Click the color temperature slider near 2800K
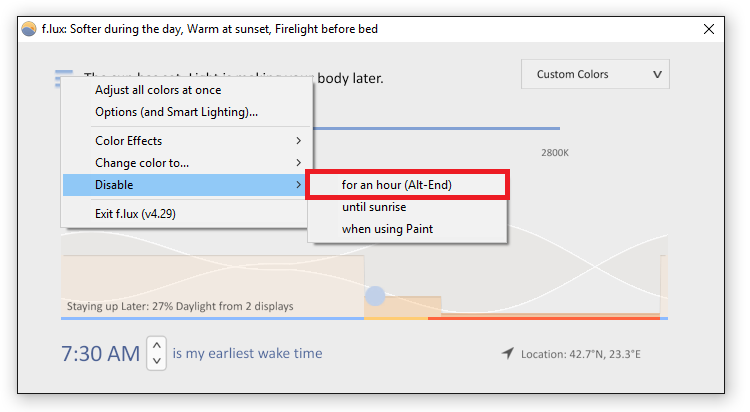Viewport: 750px width, 412px height. 436,128
